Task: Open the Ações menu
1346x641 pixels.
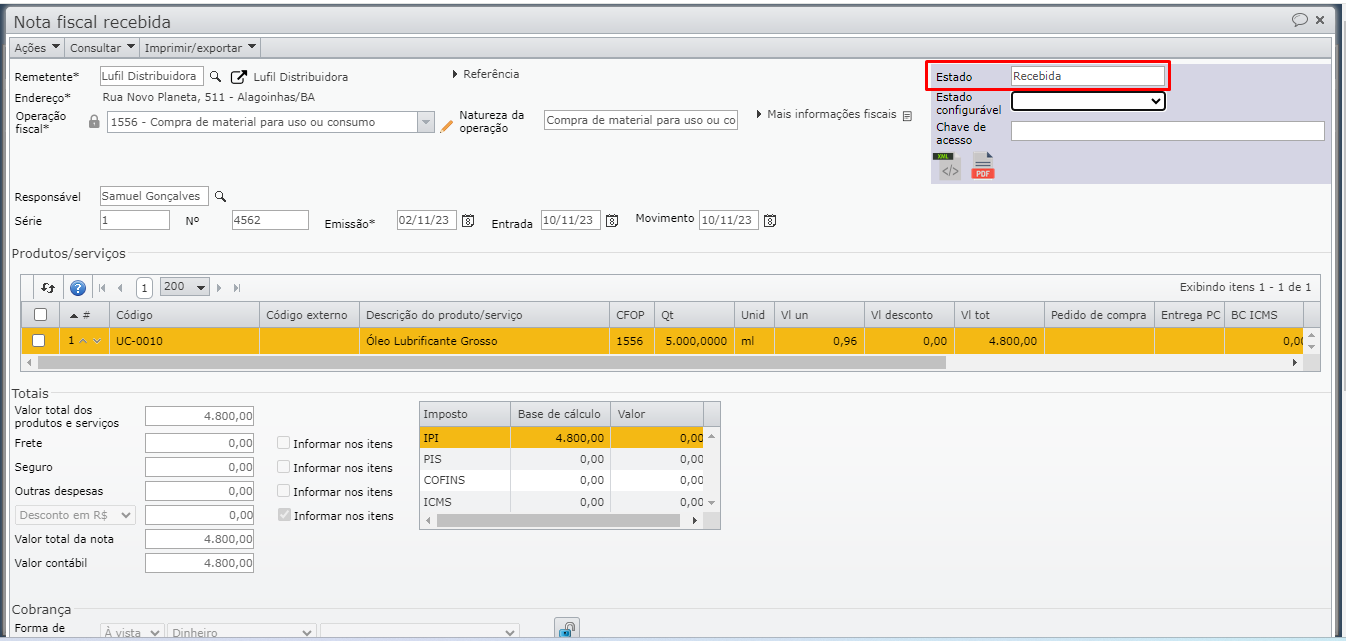Action: (x=37, y=47)
